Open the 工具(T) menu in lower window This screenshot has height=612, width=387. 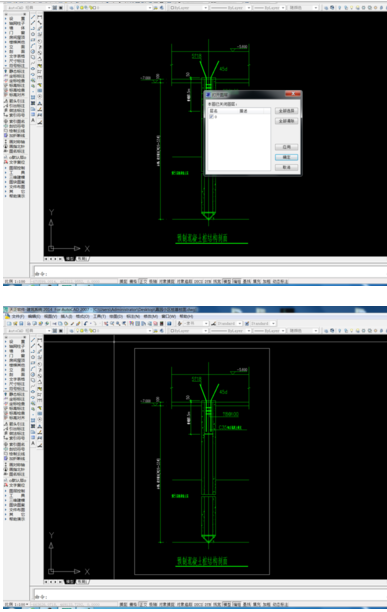click(x=99, y=316)
